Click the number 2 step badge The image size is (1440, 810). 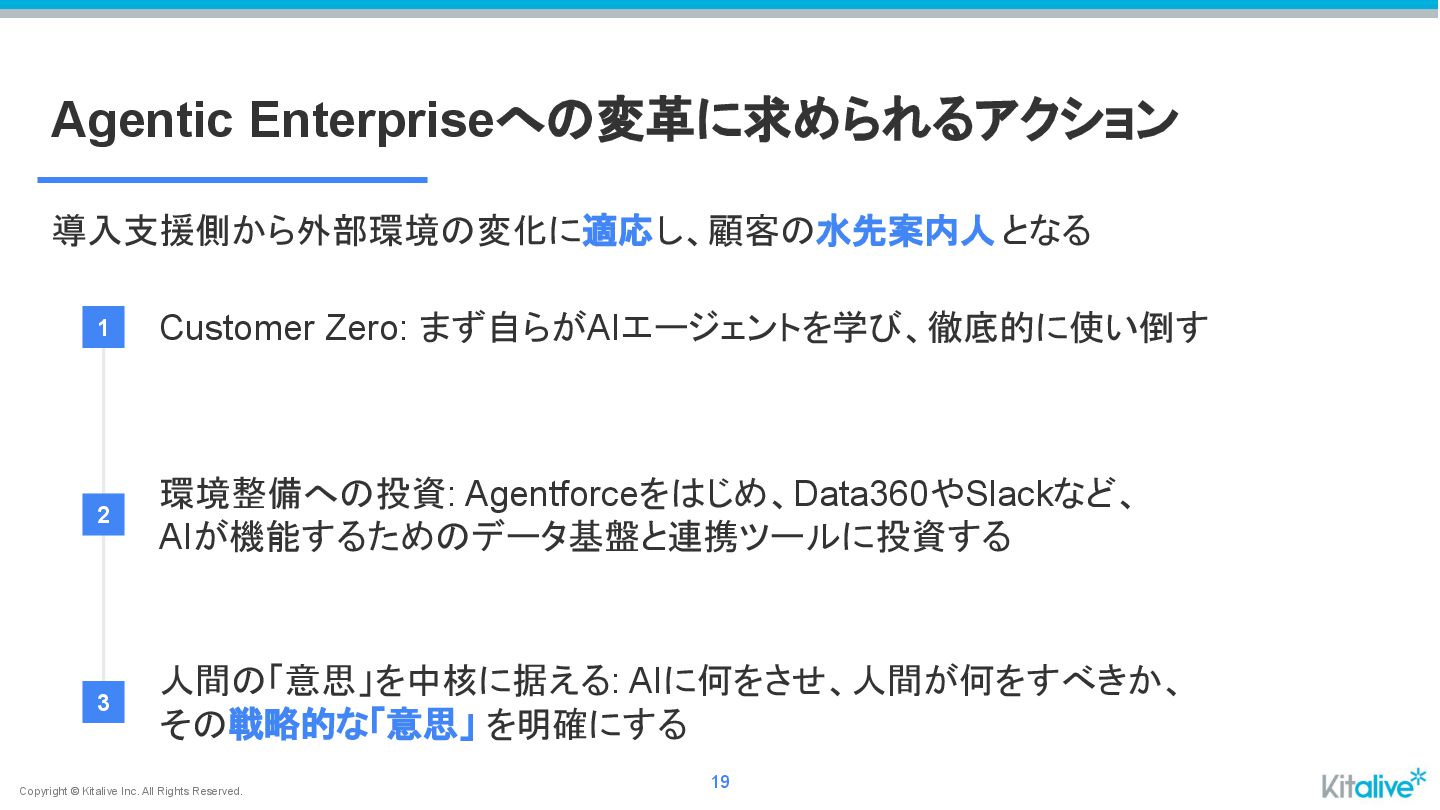[x=103, y=515]
